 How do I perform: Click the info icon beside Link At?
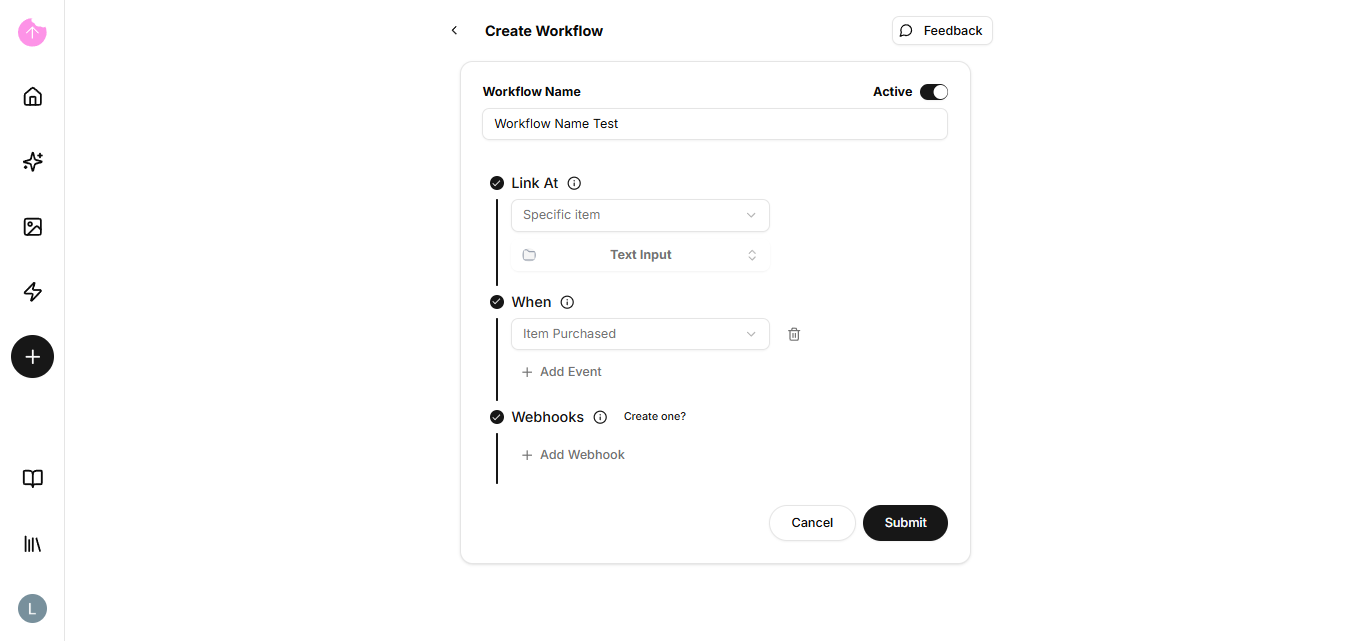[x=574, y=183]
